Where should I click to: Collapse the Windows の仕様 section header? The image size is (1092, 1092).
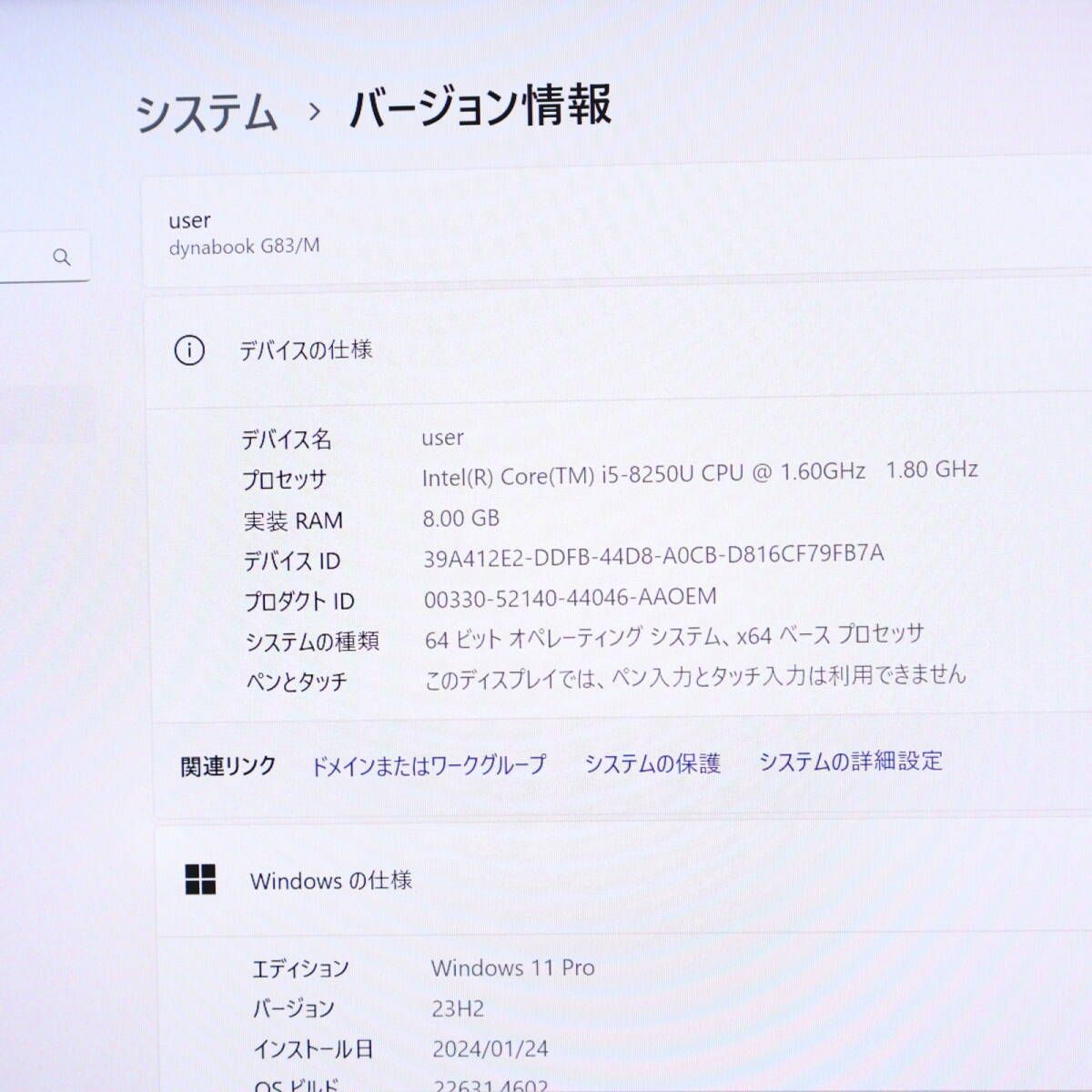click(x=625, y=880)
